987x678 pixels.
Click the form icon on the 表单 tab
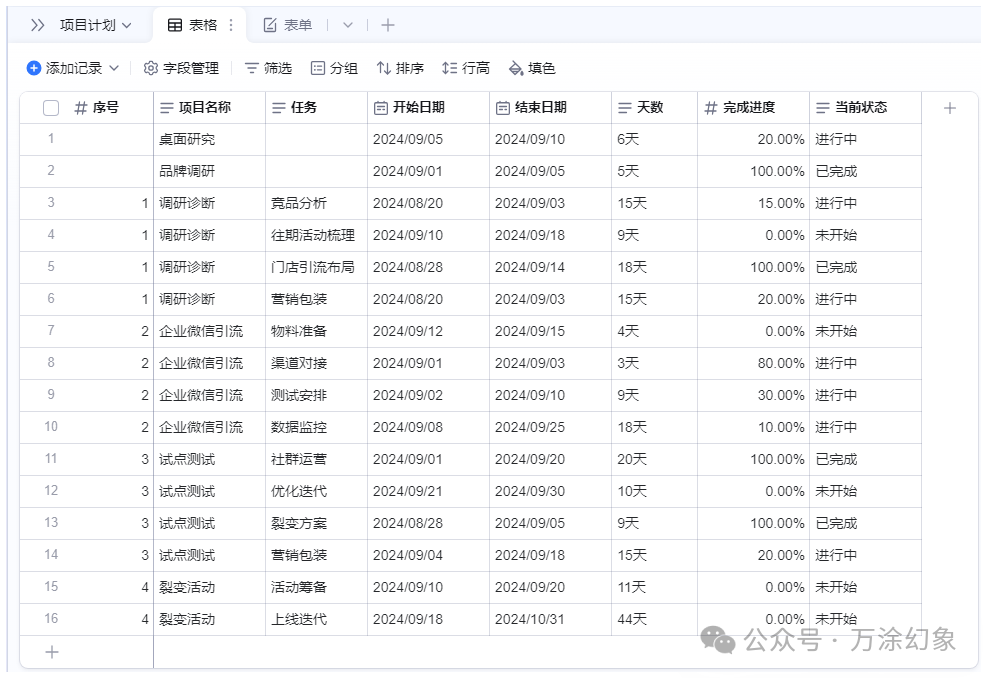[x=268, y=24]
